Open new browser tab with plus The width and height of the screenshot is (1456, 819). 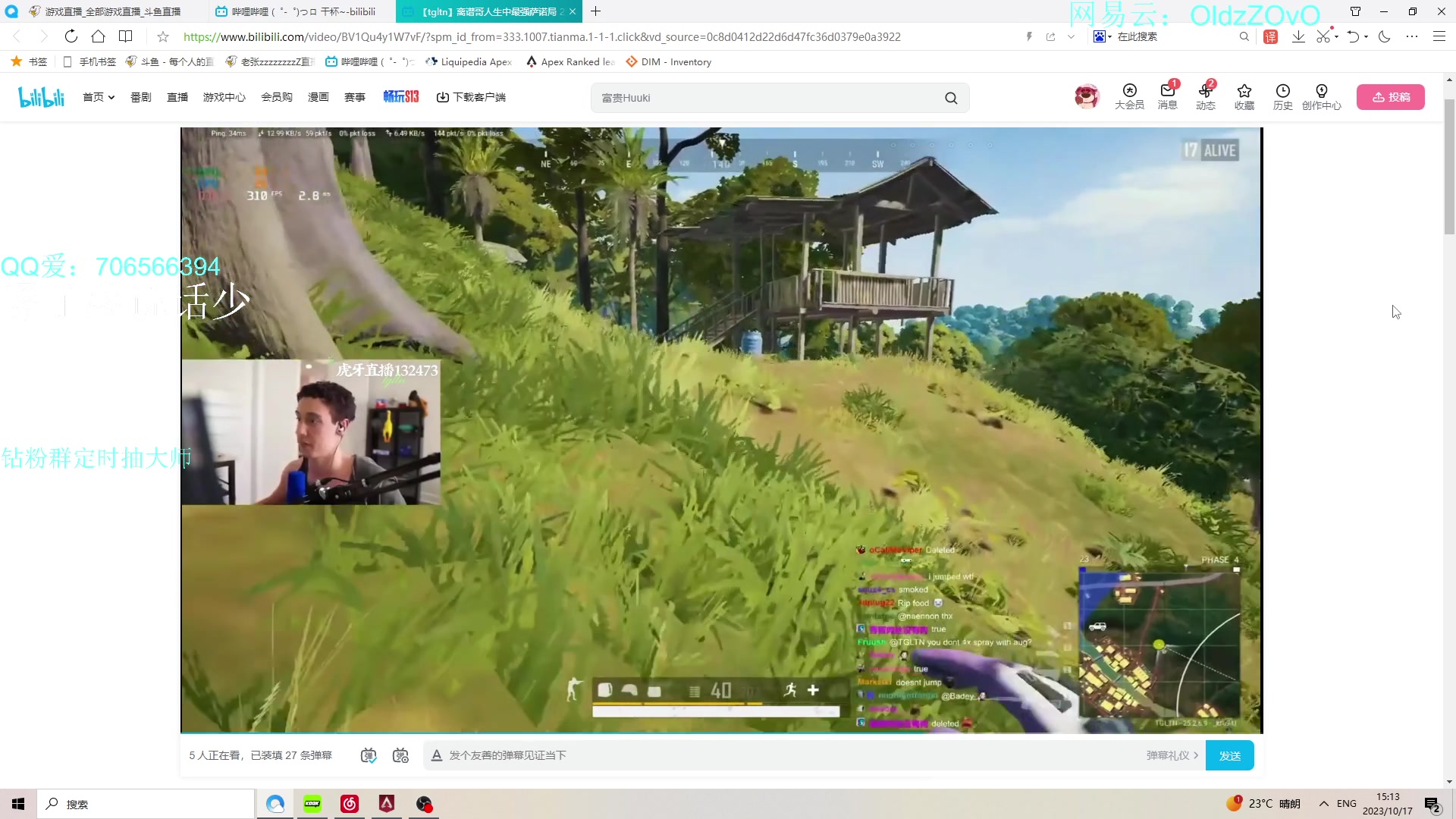pos(596,11)
